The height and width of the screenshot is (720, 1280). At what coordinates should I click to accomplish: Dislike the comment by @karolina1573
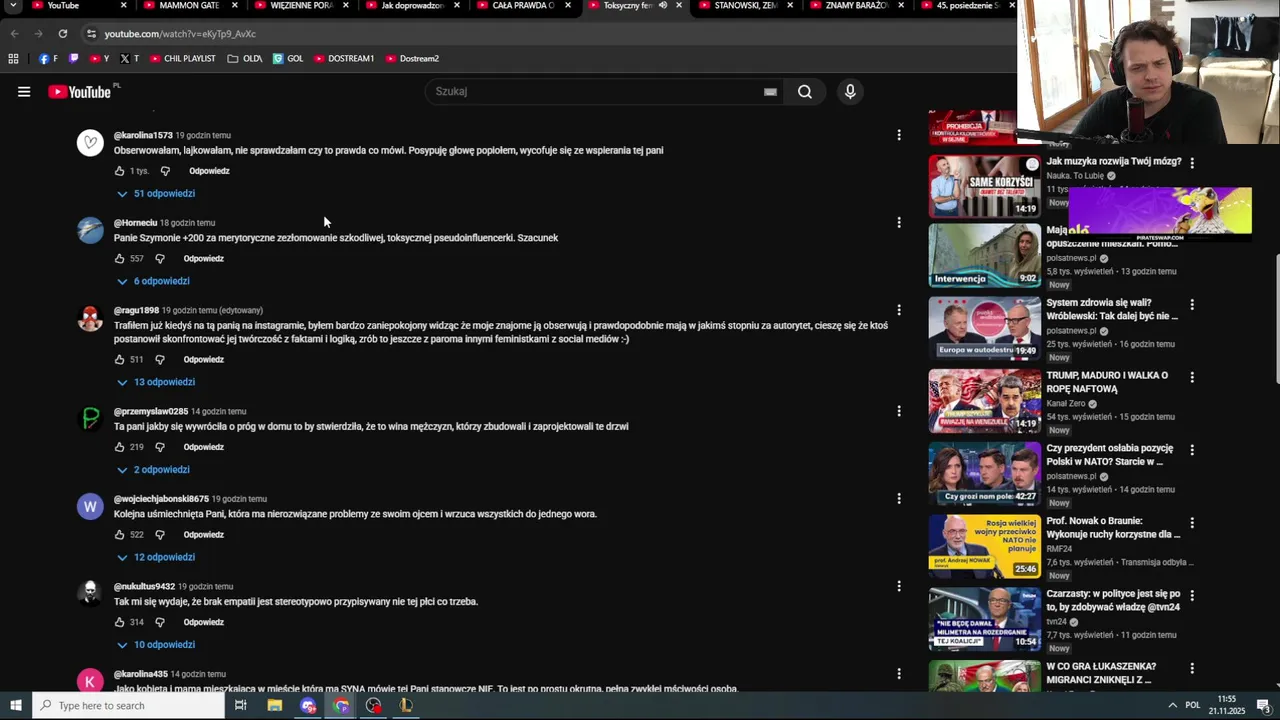tap(165, 171)
